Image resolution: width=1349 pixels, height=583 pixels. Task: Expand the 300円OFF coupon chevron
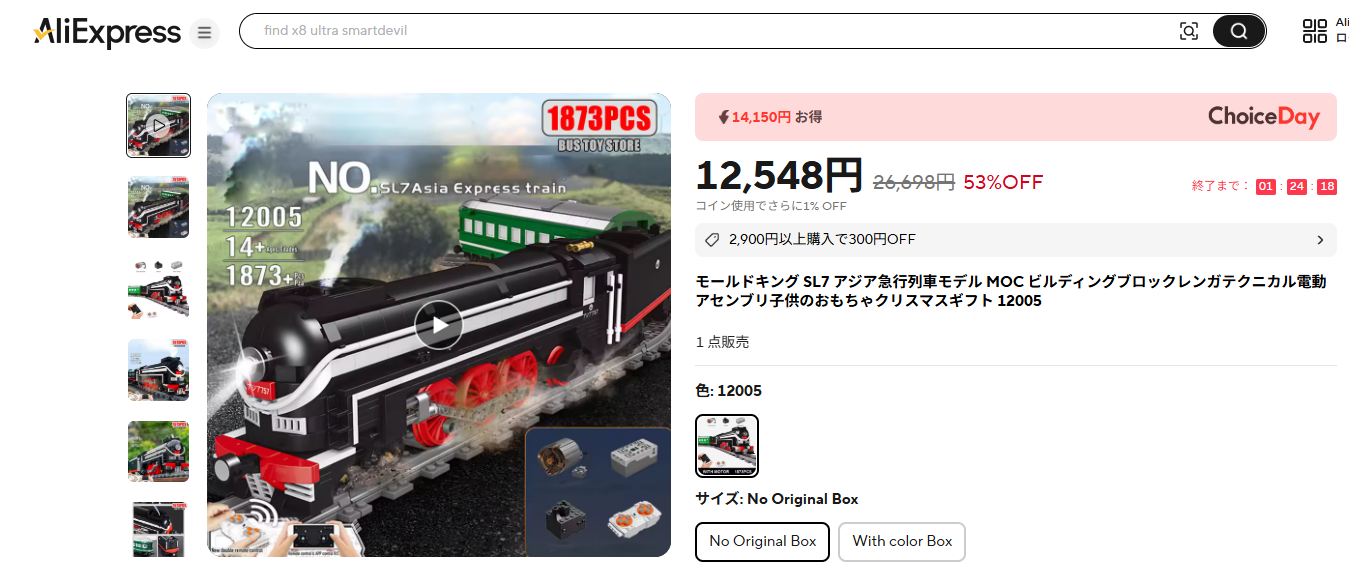[x=1320, y=240]
